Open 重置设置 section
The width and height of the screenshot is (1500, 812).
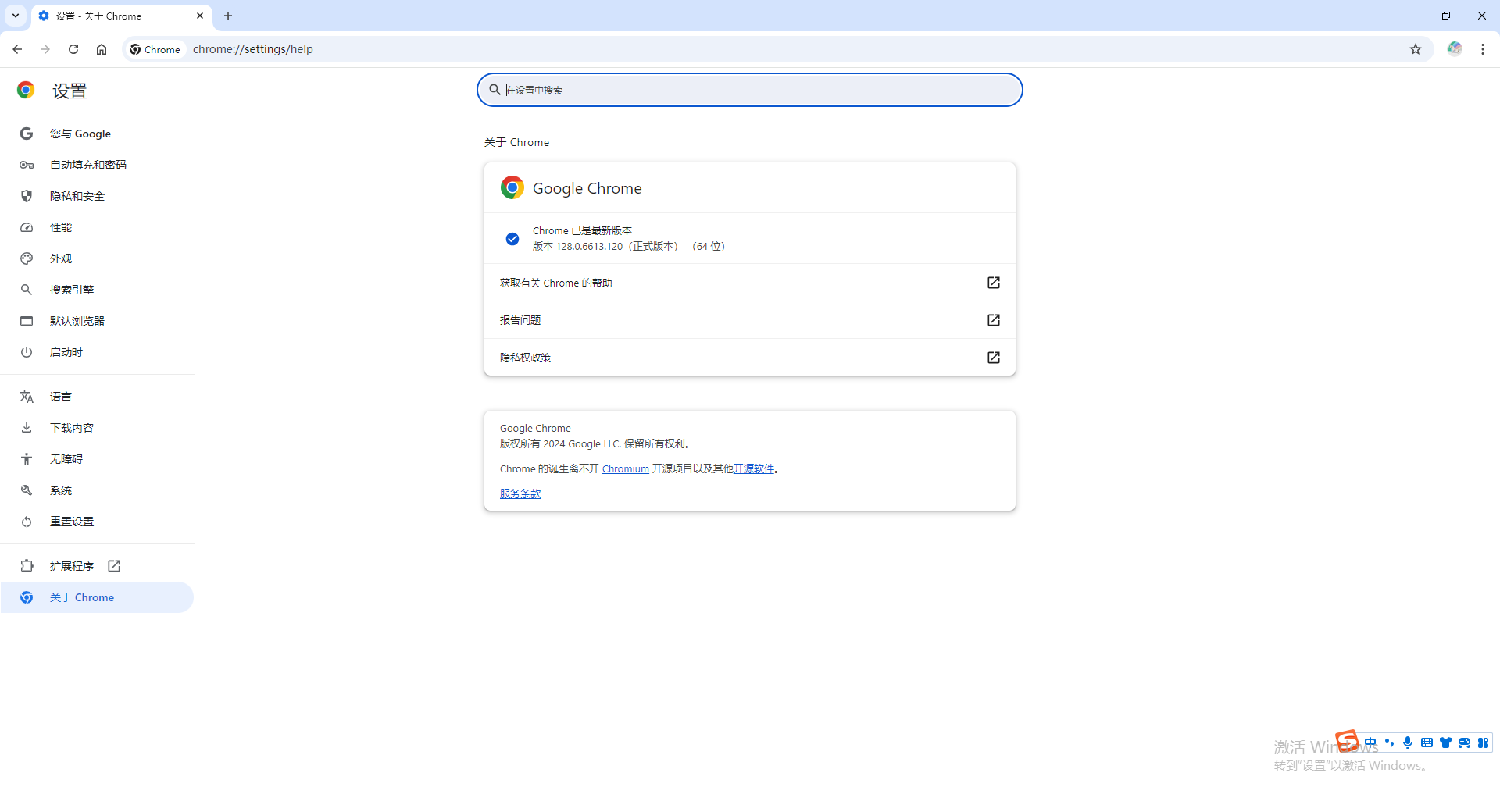pyautogui.click(x=98, y=522)
